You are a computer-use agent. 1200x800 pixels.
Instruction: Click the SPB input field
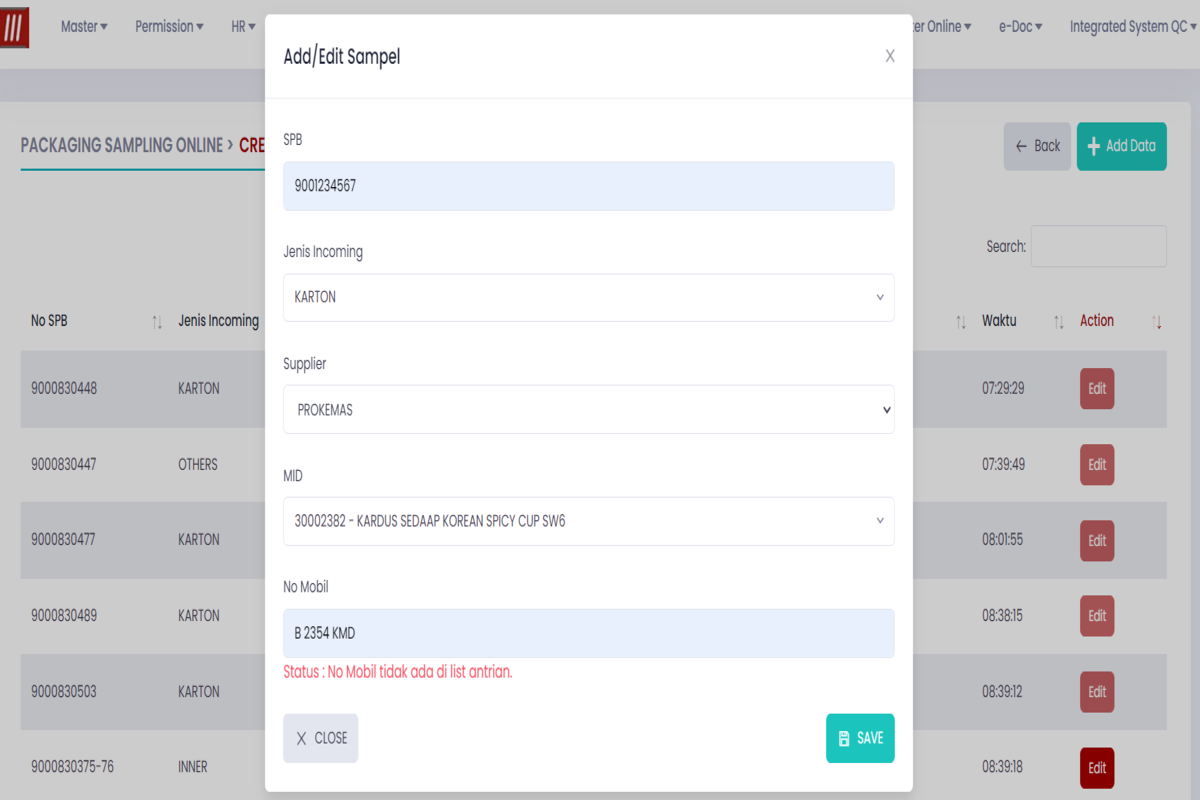[x=588, y=186]
